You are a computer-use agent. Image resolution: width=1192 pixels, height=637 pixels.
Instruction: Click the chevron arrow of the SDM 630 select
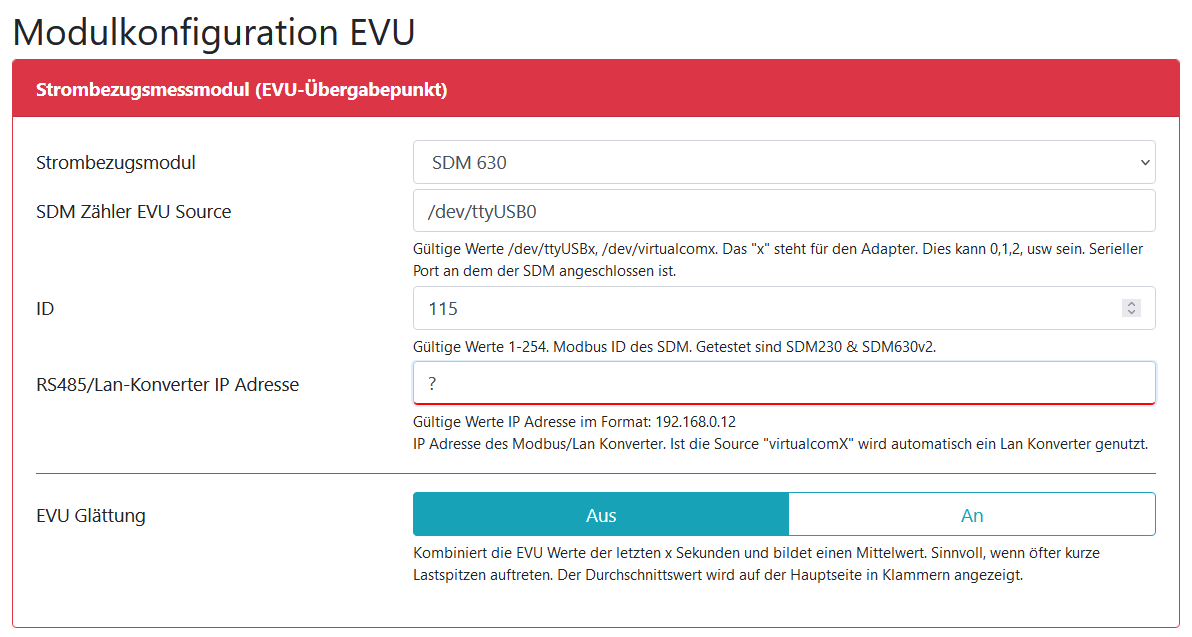(1144, 162)
